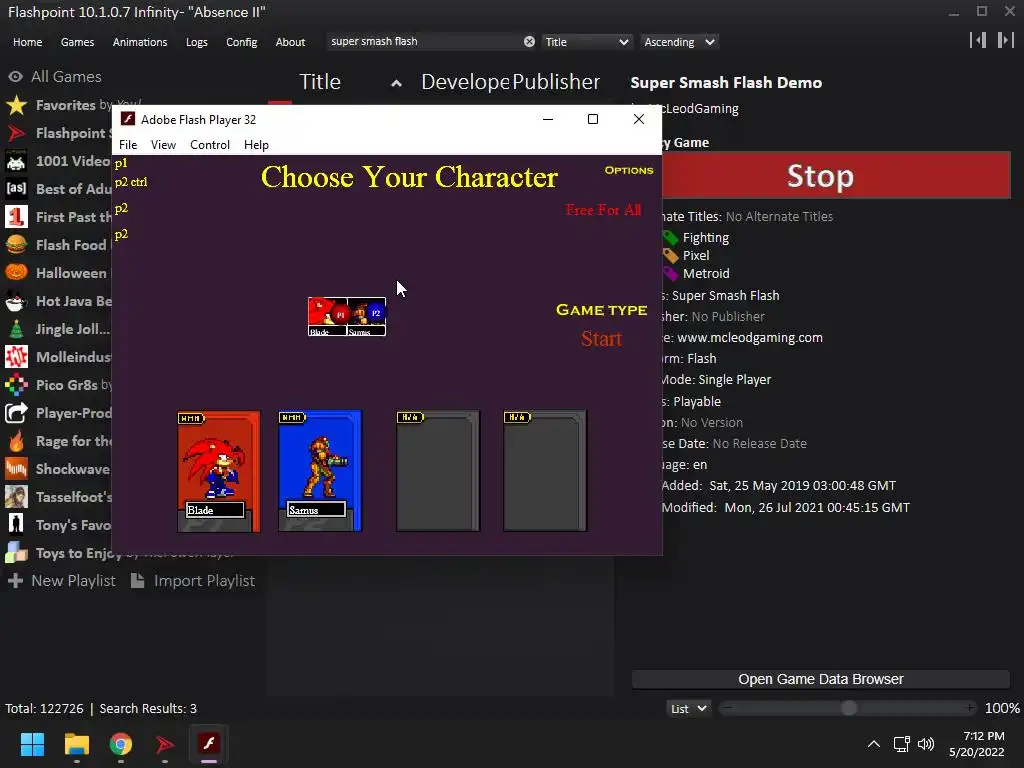This screenshot has height=768, width=1024.
Task: Open the Tasselfoot's playlist icon
Action: (16, 497)
